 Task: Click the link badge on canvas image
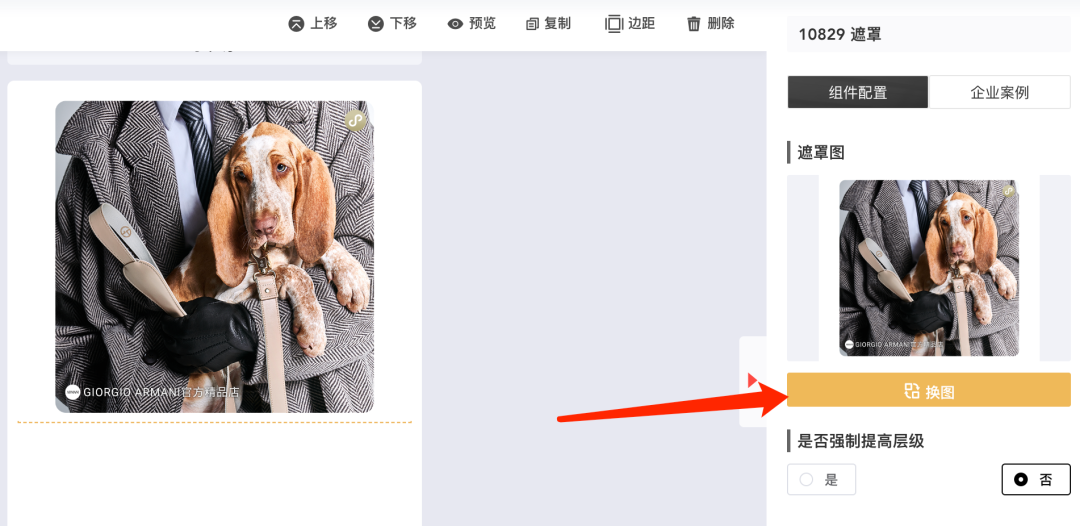(355, 120)
